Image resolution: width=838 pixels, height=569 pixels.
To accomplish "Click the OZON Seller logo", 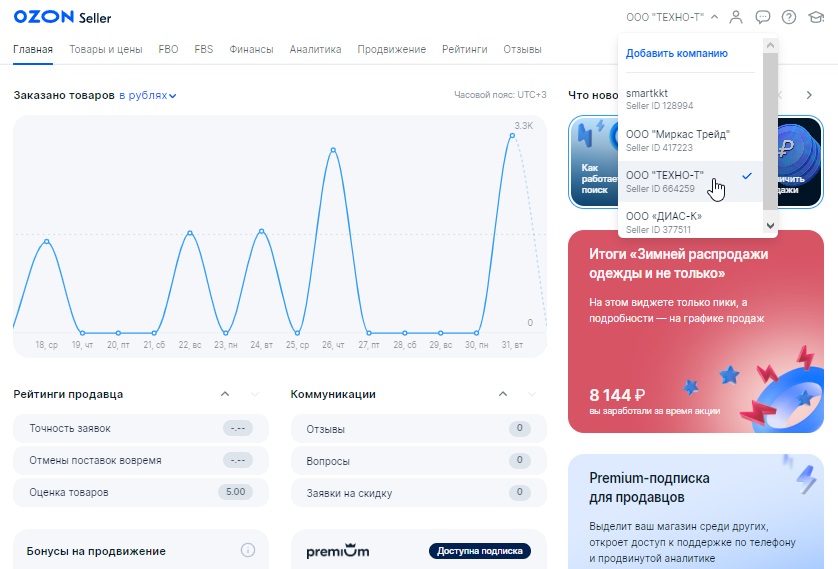I will (63, 17).
